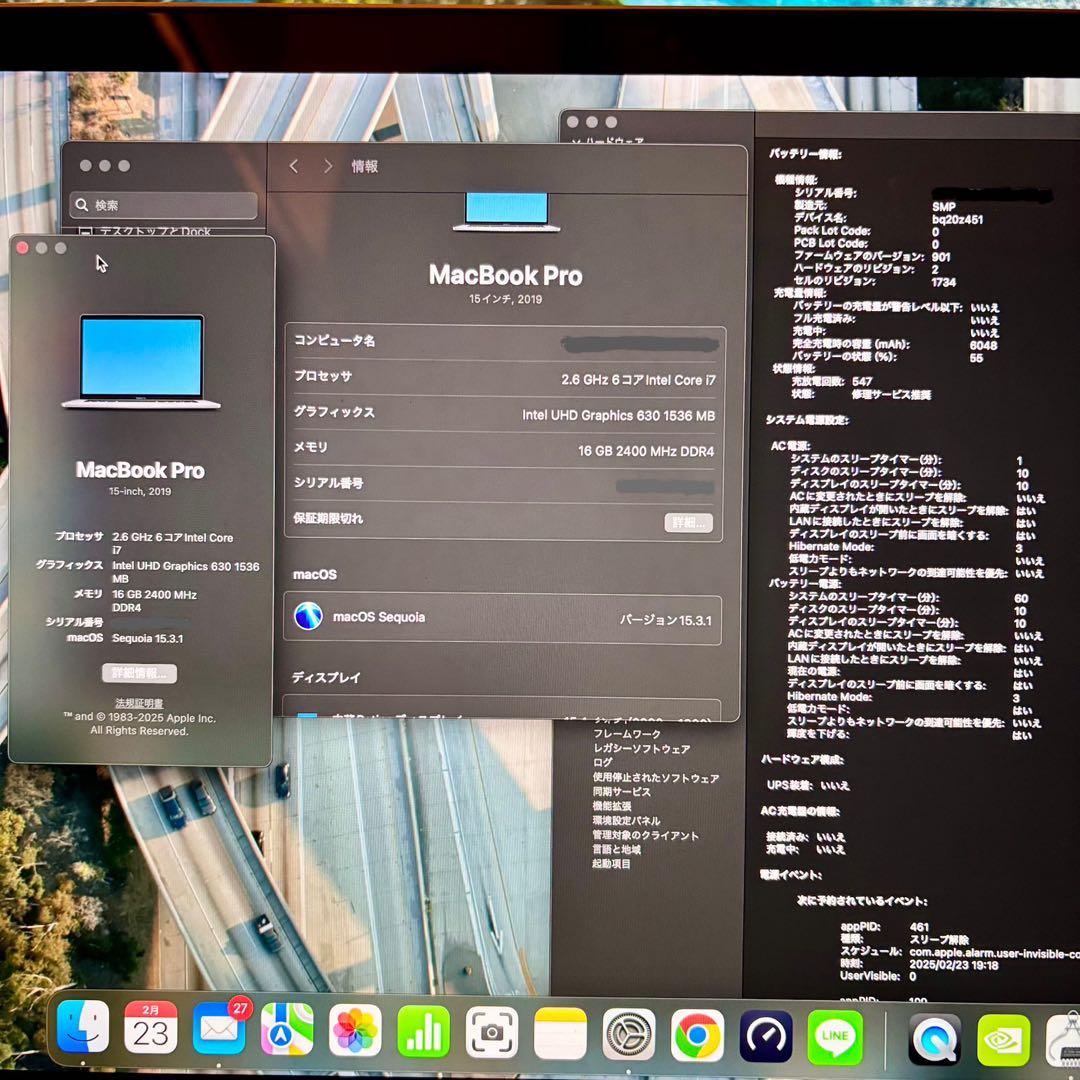
Task: Click the 15インチ, 2019 subtitle
Action: [506, 299]
